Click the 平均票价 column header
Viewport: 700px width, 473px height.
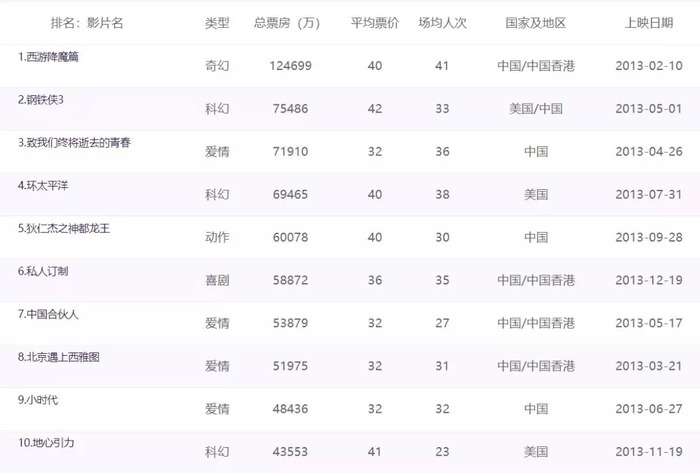point(374,22)
